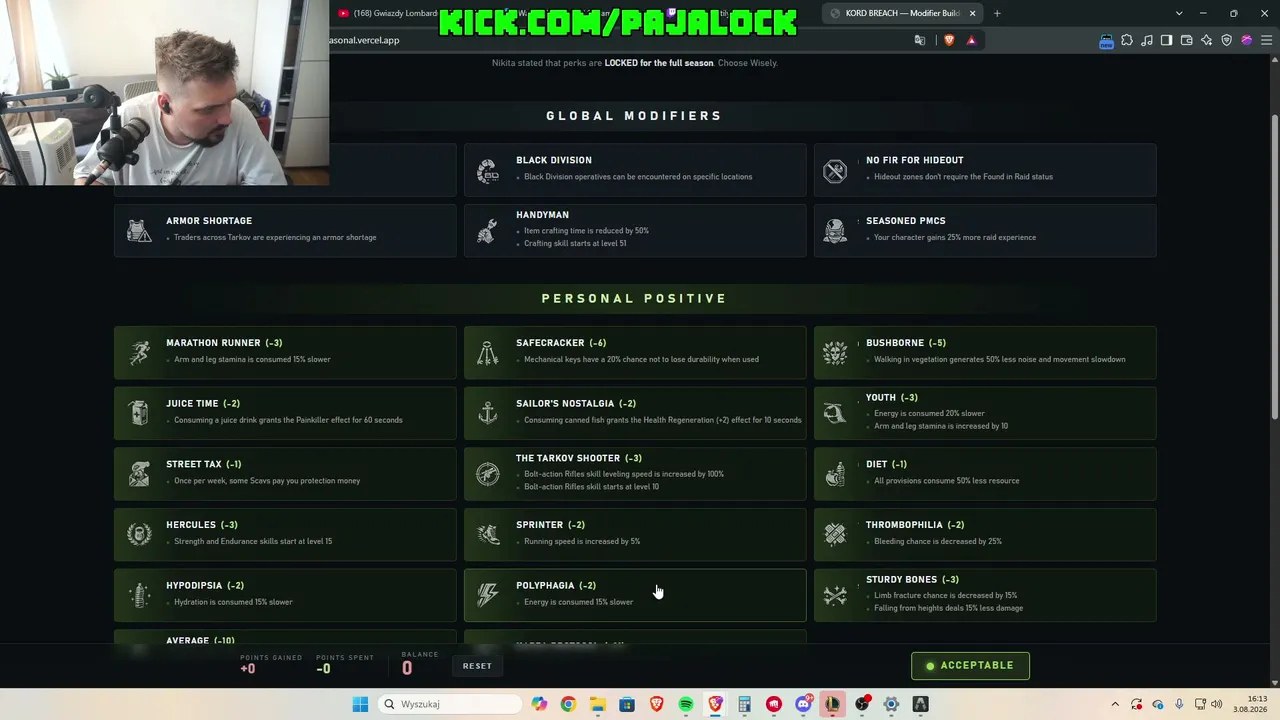Open the media control music note icon
The height and width of the screenshot is (720, 1280).
pos(1147,40)
